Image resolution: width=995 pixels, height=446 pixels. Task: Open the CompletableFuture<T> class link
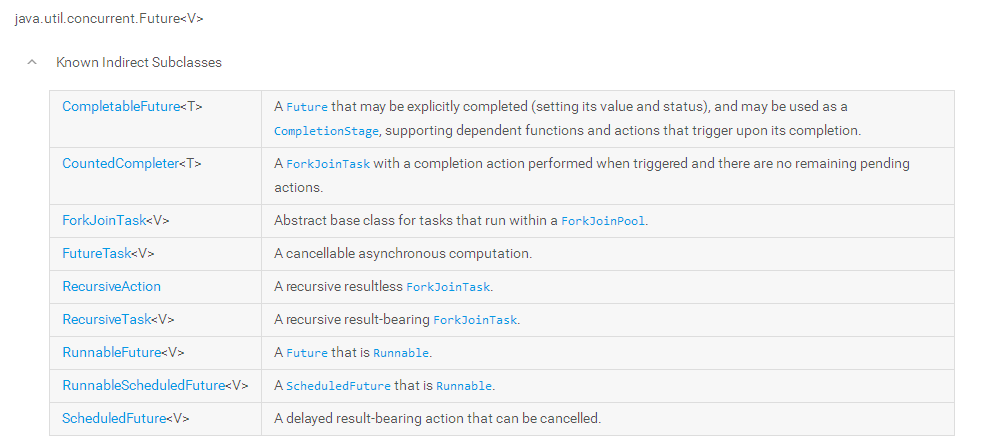[x=120, y=106]
